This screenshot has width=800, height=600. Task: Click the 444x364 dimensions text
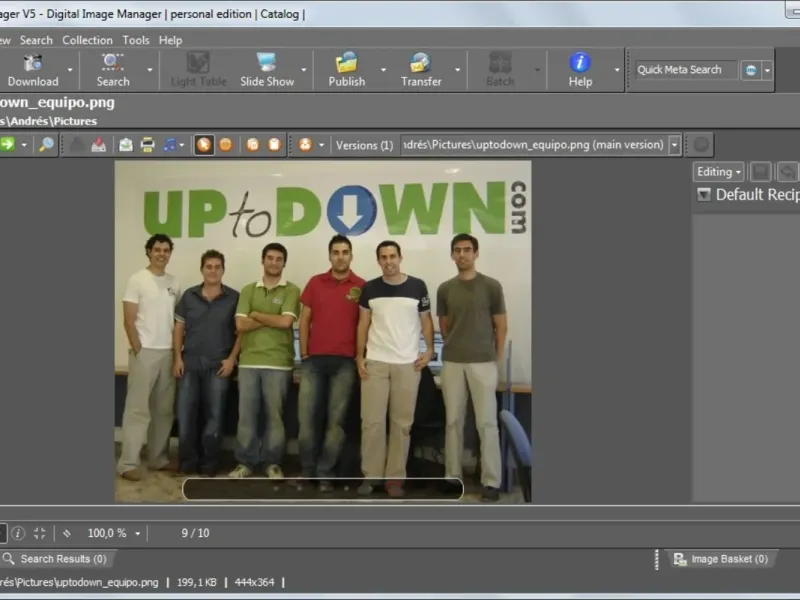pyautogui.click(x=255, y=582)
